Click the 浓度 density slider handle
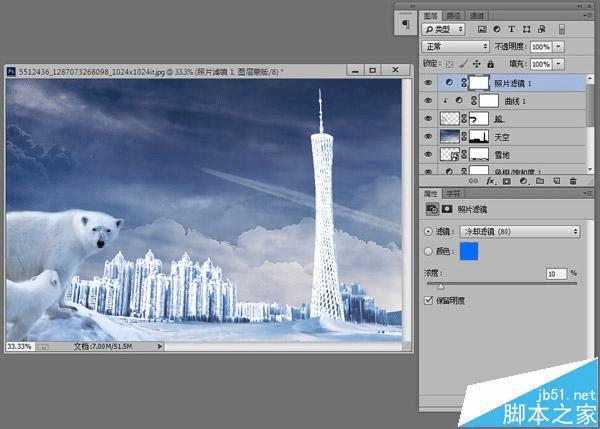This screenshot has height=429, width=600. [441, 286]
